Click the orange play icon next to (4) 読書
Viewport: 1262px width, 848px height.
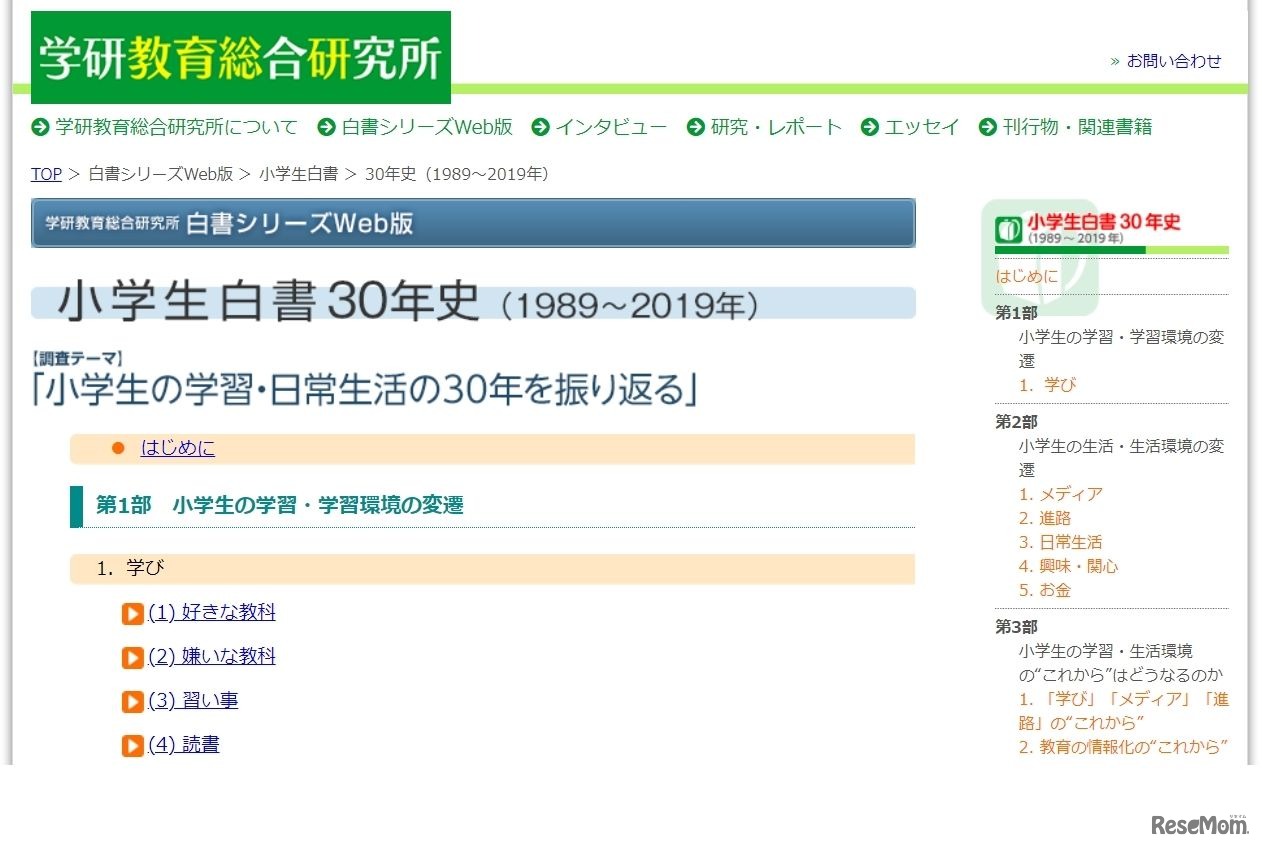[133, 746]
